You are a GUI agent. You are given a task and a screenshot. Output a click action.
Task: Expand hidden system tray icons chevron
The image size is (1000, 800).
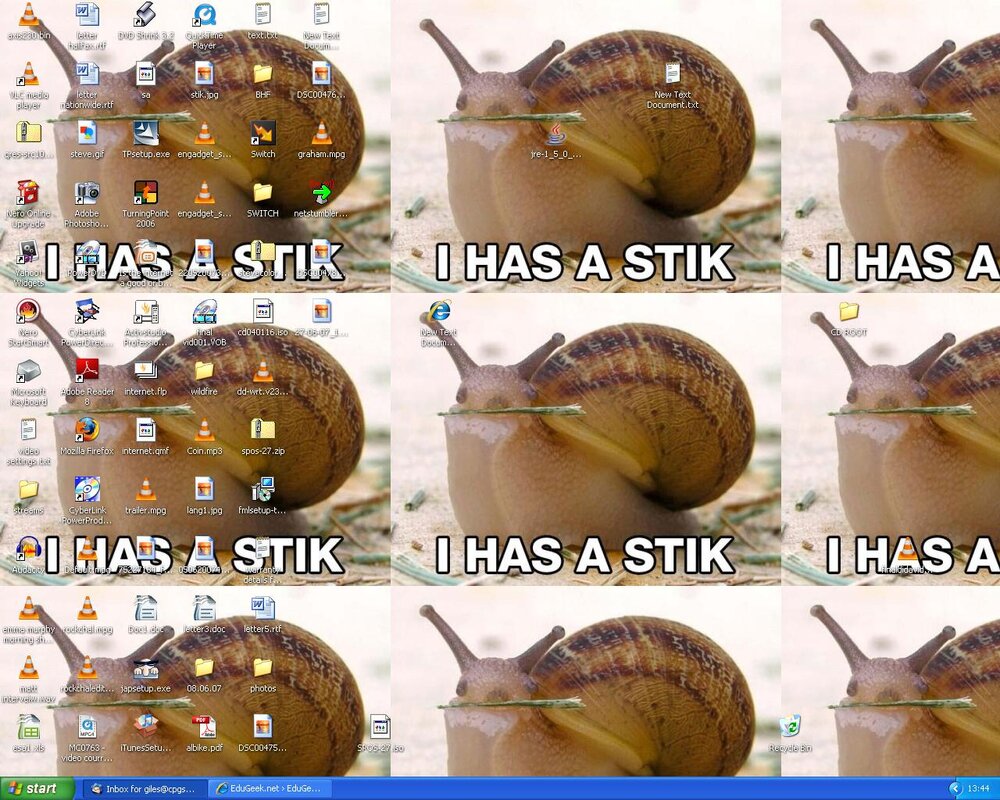coord(955,789)
